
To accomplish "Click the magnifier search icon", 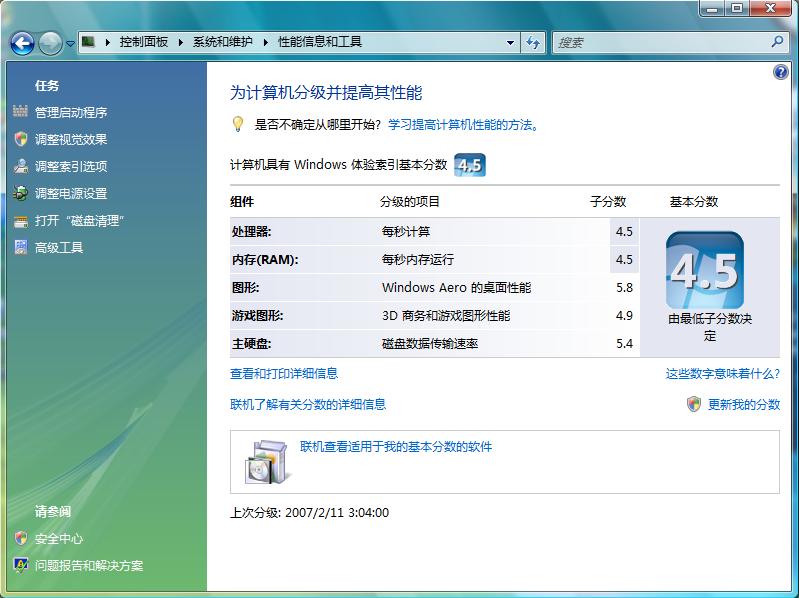I will 778,42.
